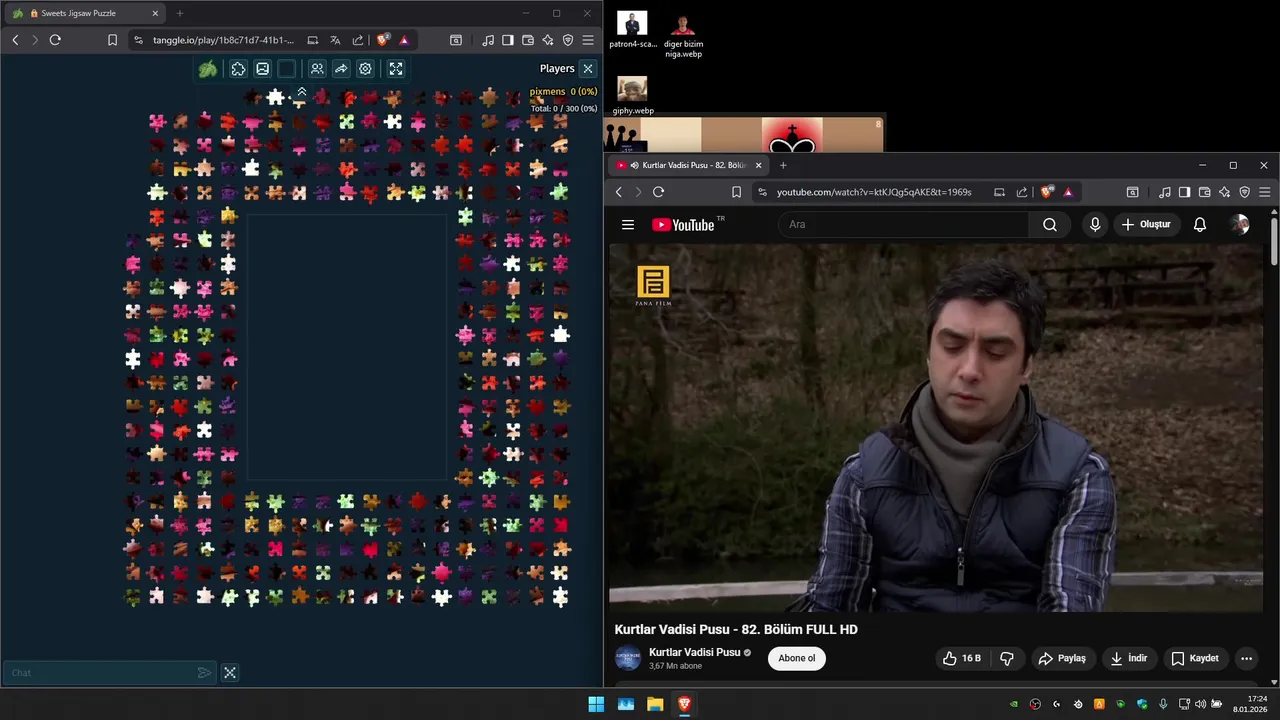The image size is (1280, 720).
Task: Like the video showing 16 B
Action: [x=961, y=658]
